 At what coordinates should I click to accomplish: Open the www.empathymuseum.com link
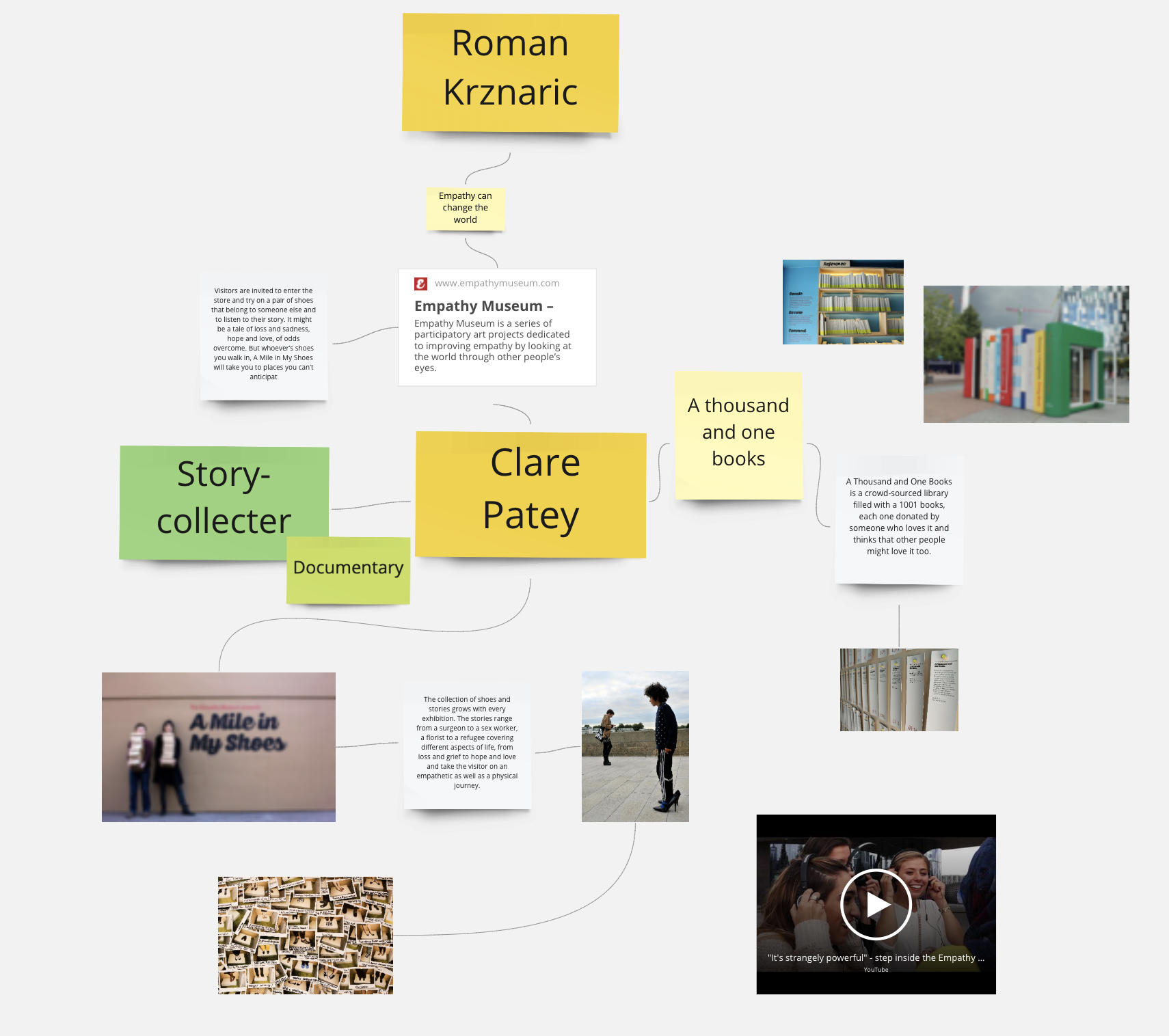point(496,284)
